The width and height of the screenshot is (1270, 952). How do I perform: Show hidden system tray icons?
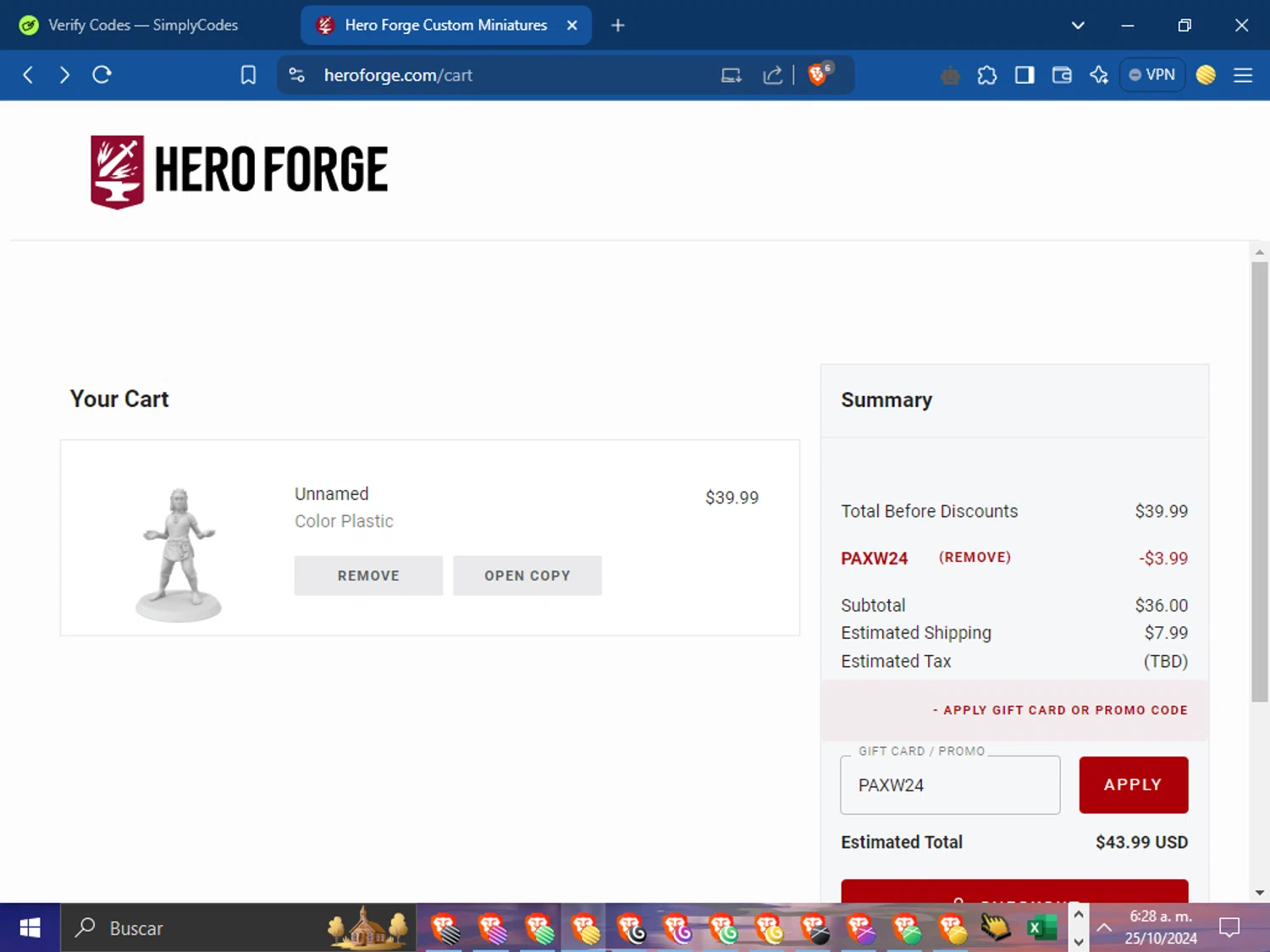pyautogui.click(x=1104, y=928)
